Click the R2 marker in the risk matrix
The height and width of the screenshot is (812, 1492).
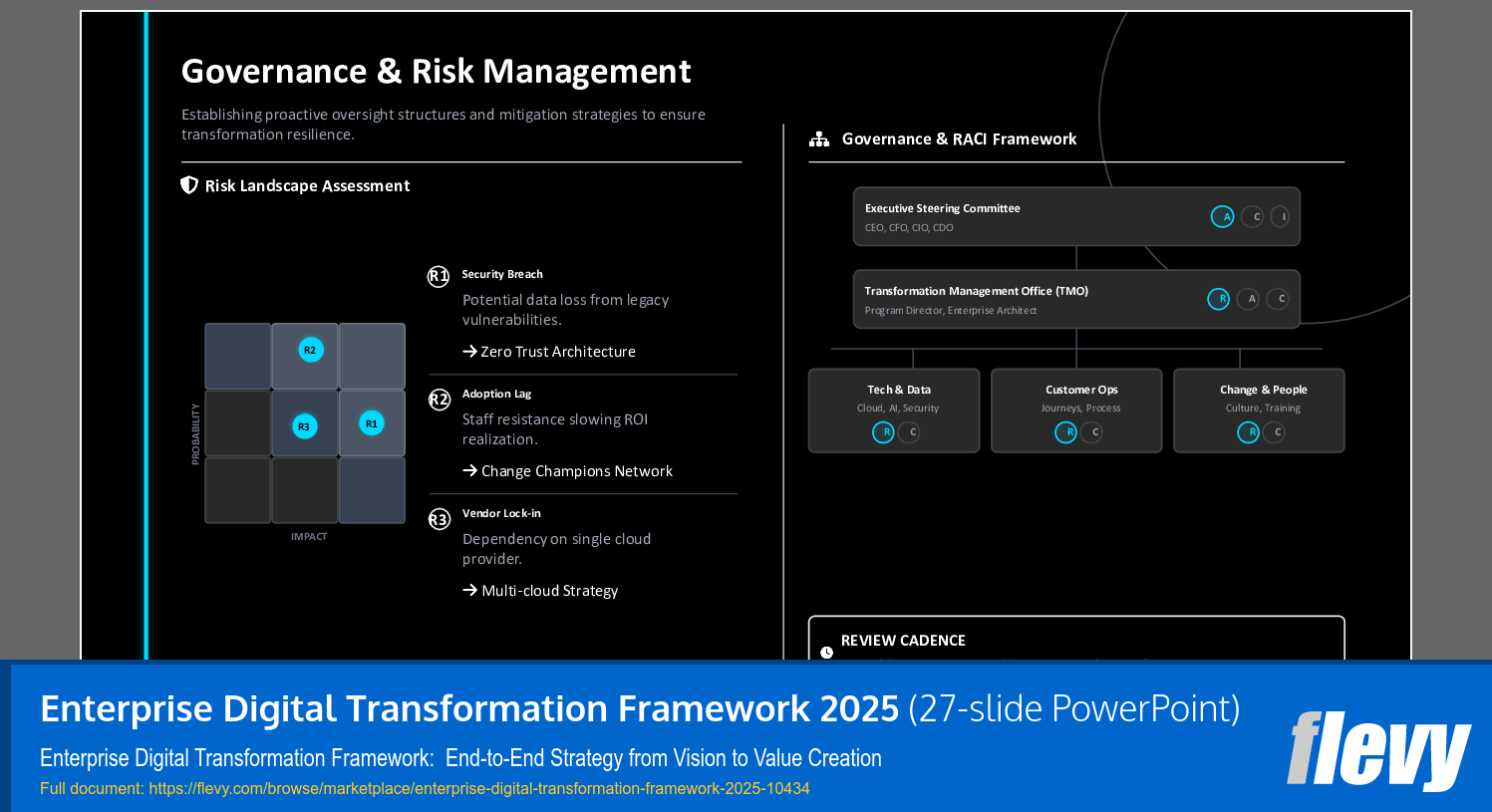click(309, 350)
